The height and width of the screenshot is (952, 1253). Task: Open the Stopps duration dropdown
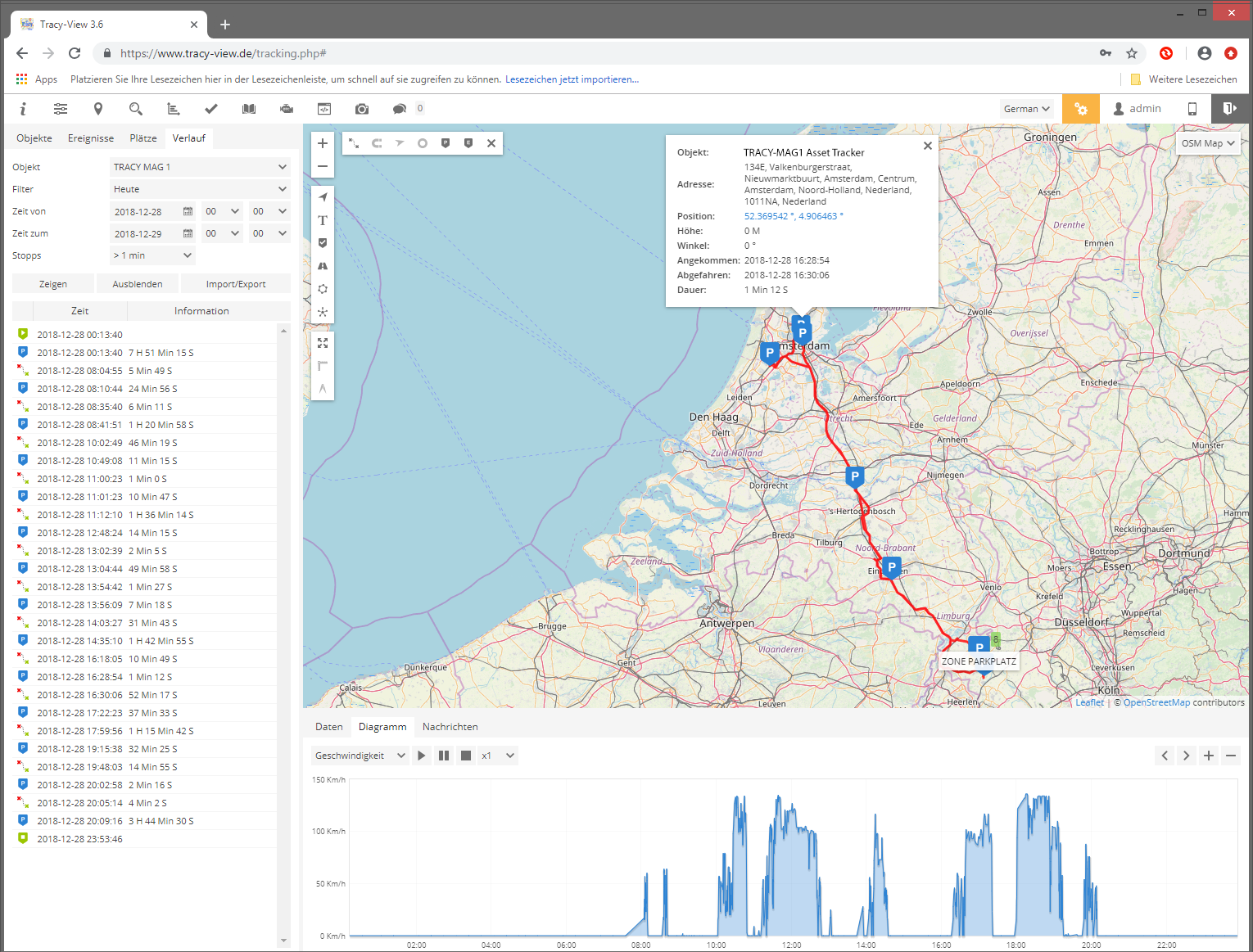point(152,255)
